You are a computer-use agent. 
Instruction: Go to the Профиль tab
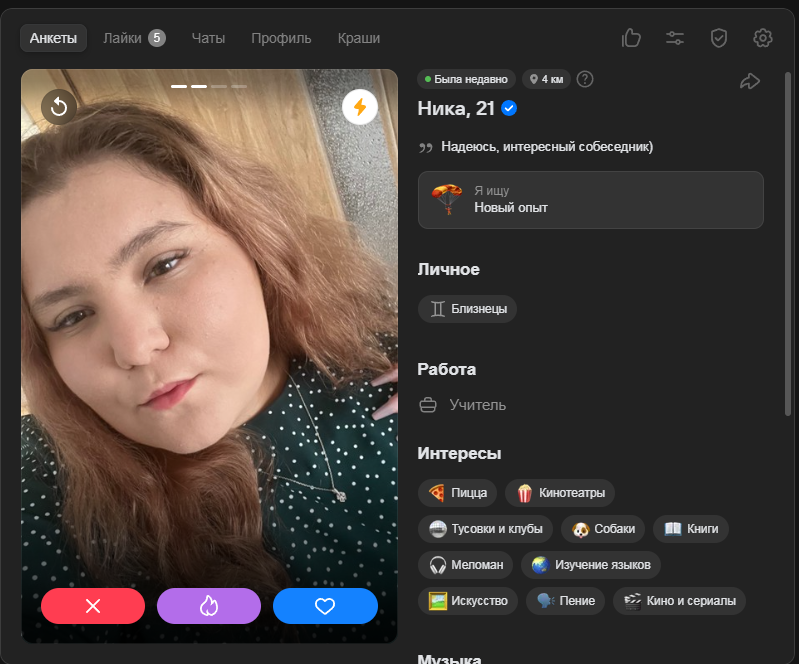click(x=281, y=38)
